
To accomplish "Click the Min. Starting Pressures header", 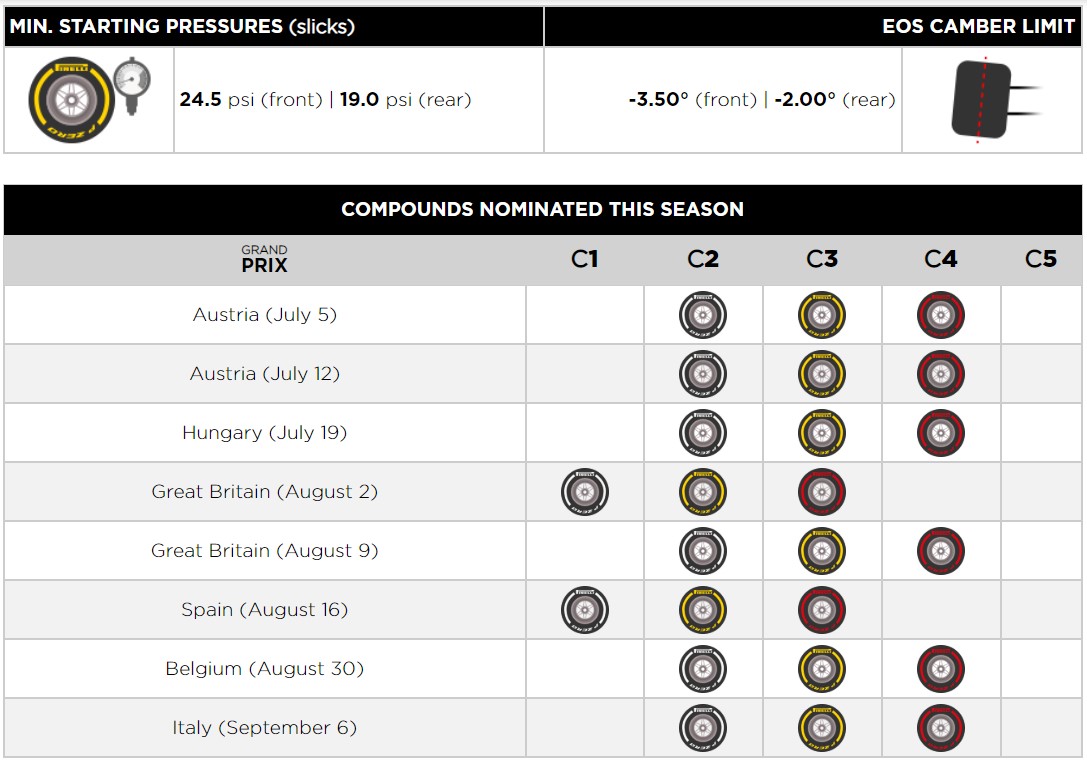I will pos(182,26).
